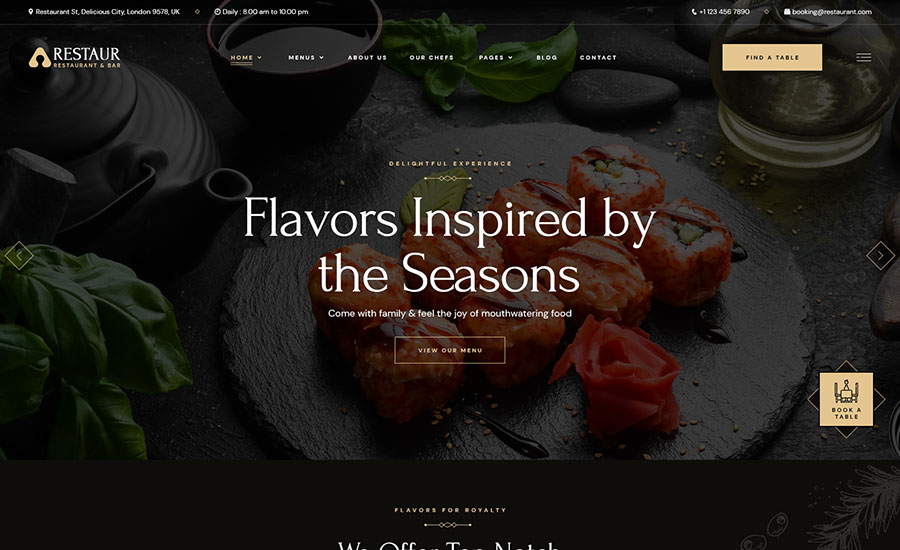The height and width of the screenshot is (550, 900).
Task: Click the Find a Table button
Action: pyautogui.click(x=772, y=57)
